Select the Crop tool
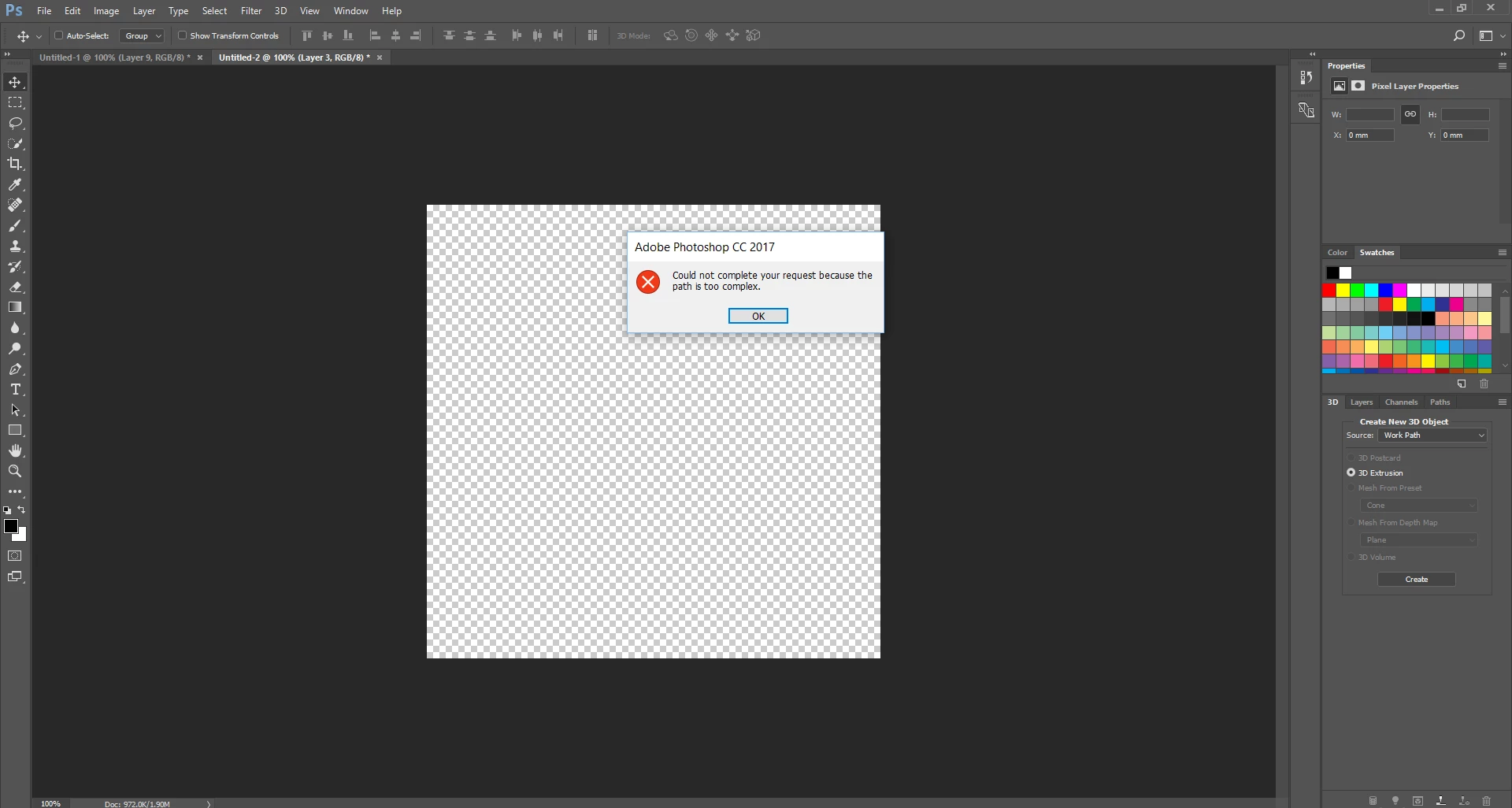This screenshot has height=808, width=1512. pos(15,164)
